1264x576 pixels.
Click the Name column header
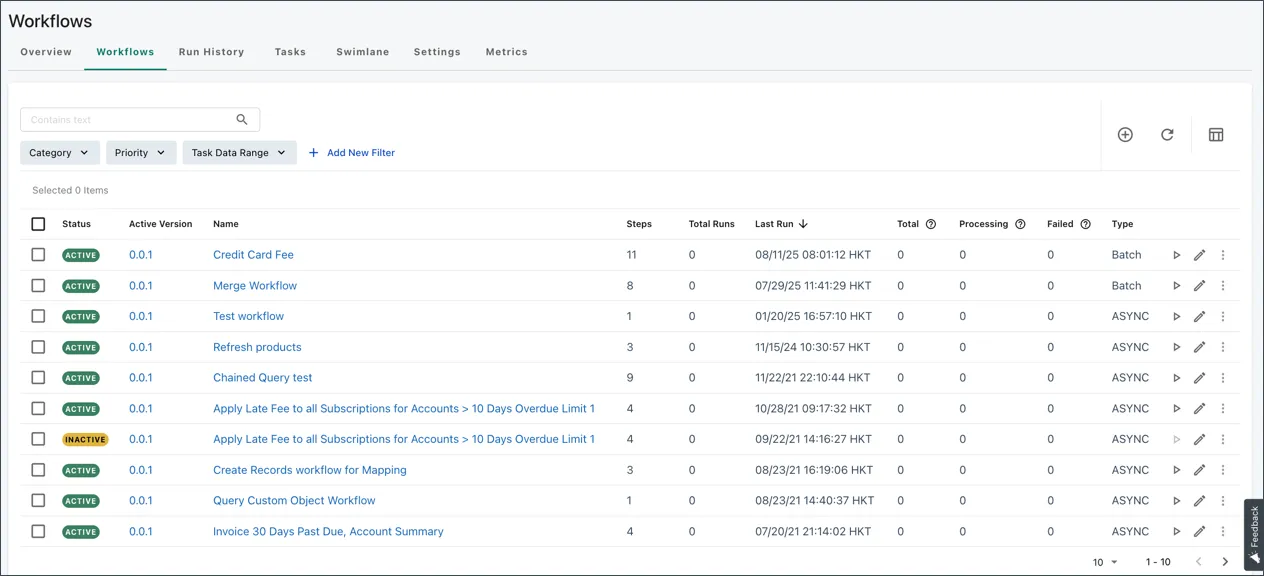226,224
